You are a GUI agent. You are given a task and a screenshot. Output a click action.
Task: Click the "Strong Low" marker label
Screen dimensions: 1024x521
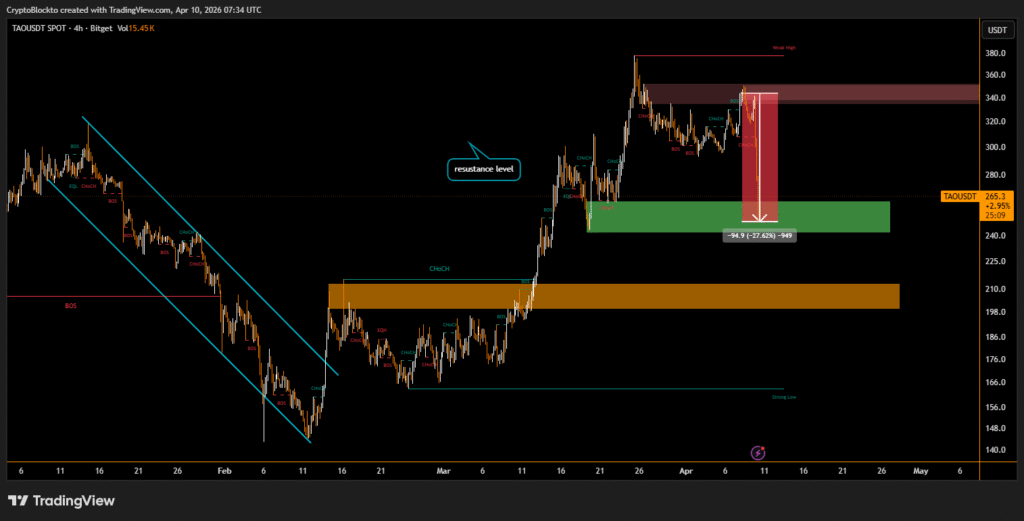[x=784, y=397]
